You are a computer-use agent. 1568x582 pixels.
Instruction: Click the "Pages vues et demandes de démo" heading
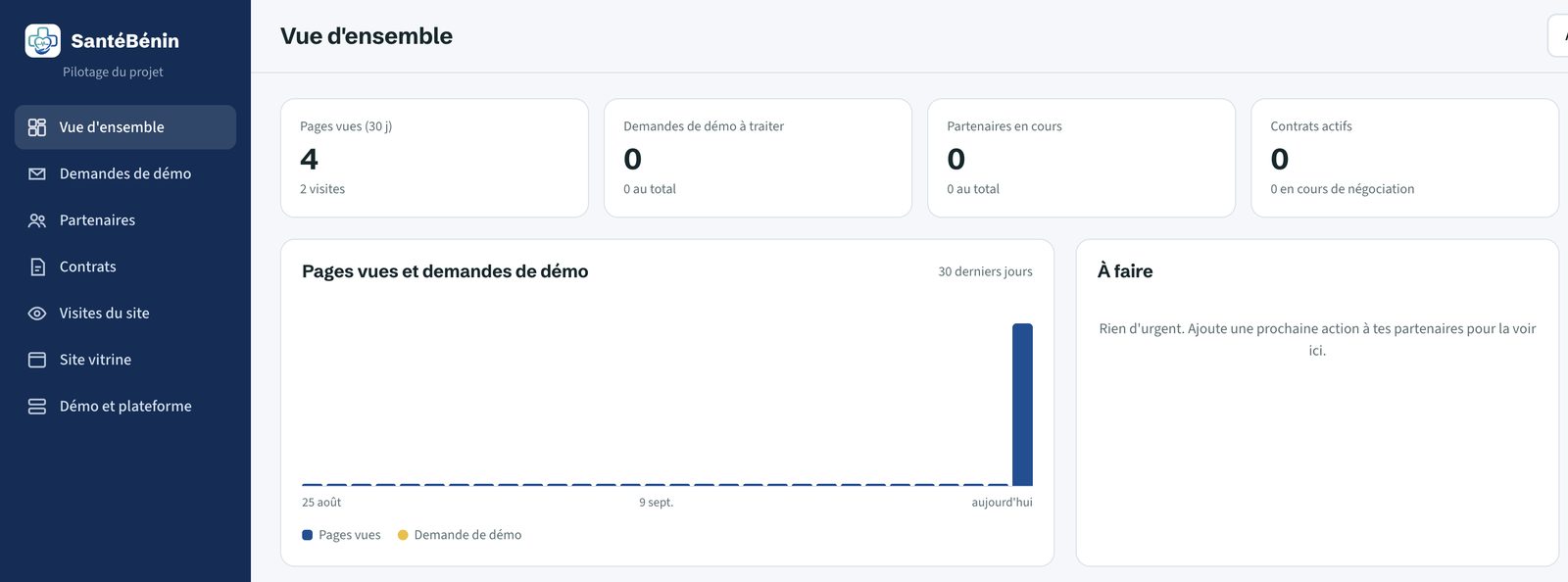point(445,271)
